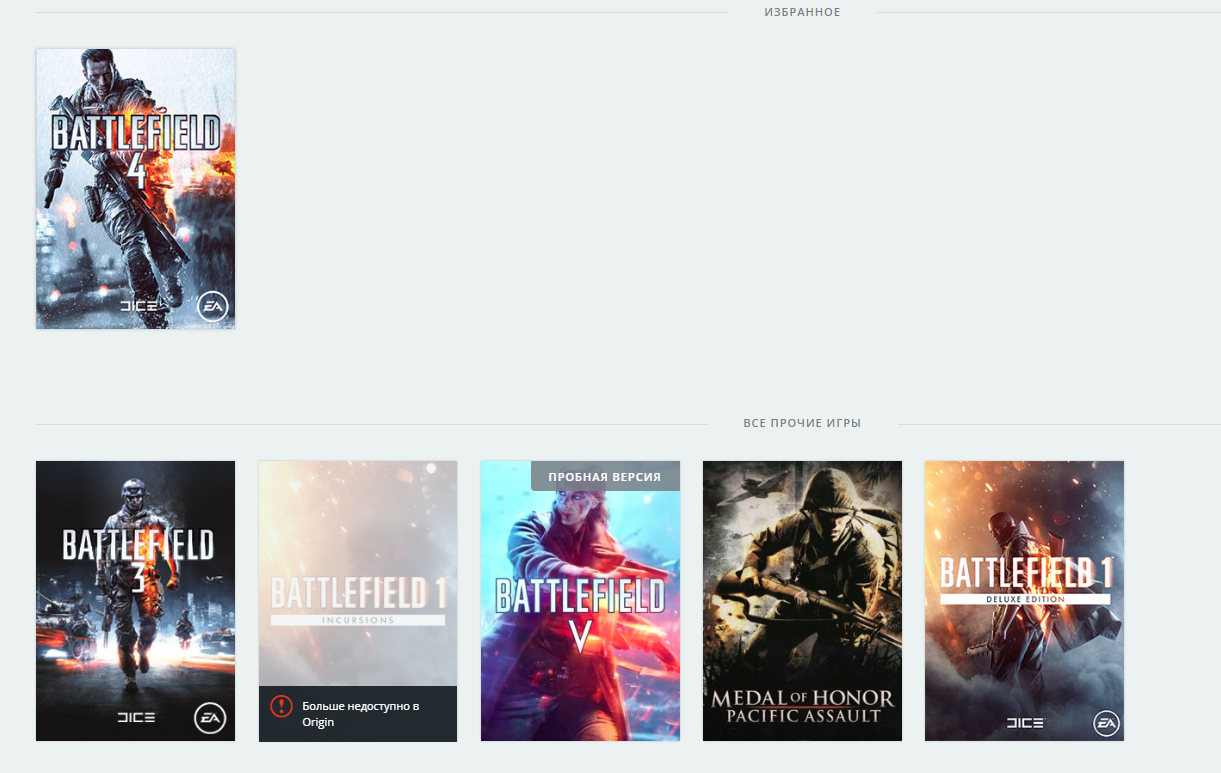Open Battlefield 4 game tile in favorites
This screenshot has height=773, width=1221.
pos(136,189)
